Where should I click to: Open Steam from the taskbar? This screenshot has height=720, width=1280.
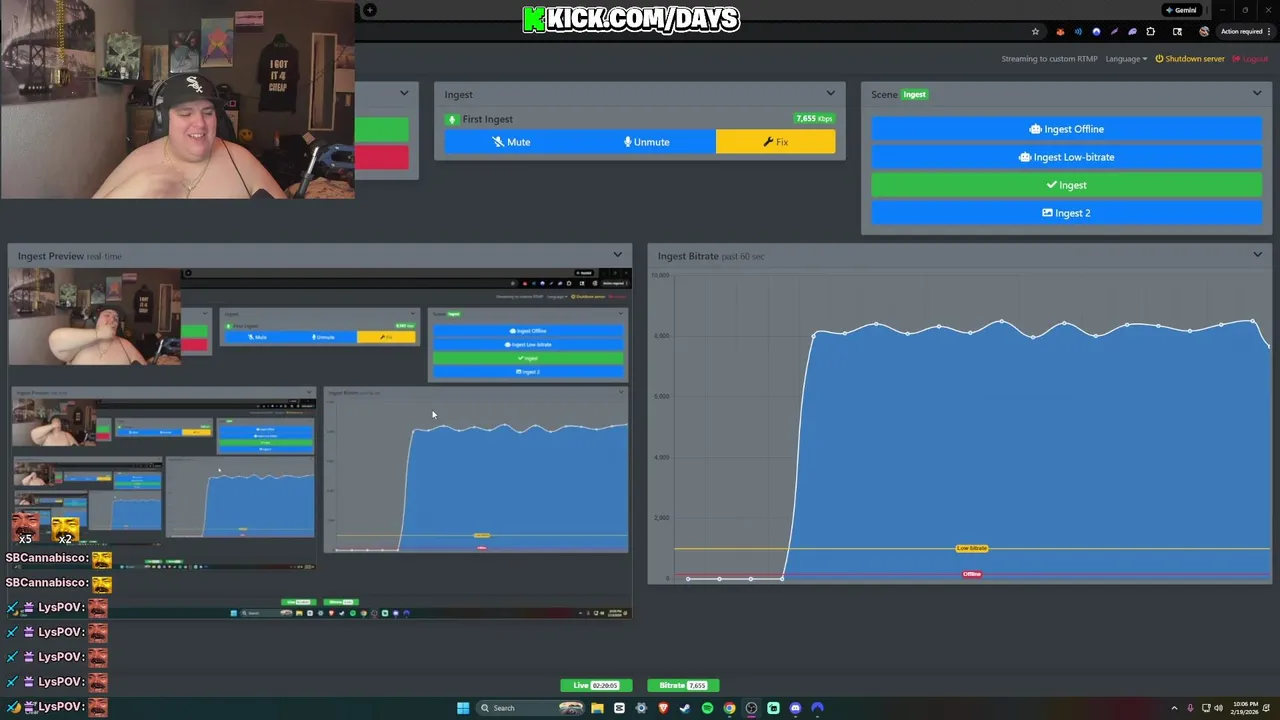(x=685, y=708)
